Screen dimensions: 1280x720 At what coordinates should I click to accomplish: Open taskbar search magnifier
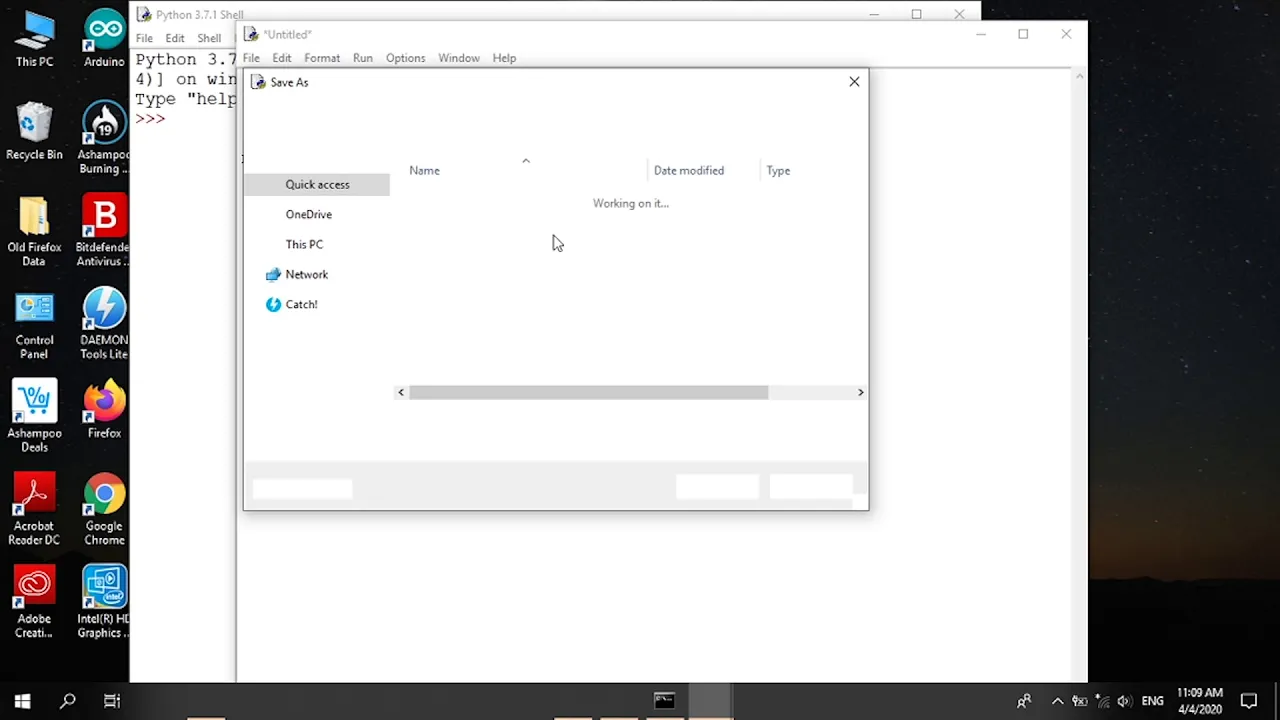tap(68, 701)
